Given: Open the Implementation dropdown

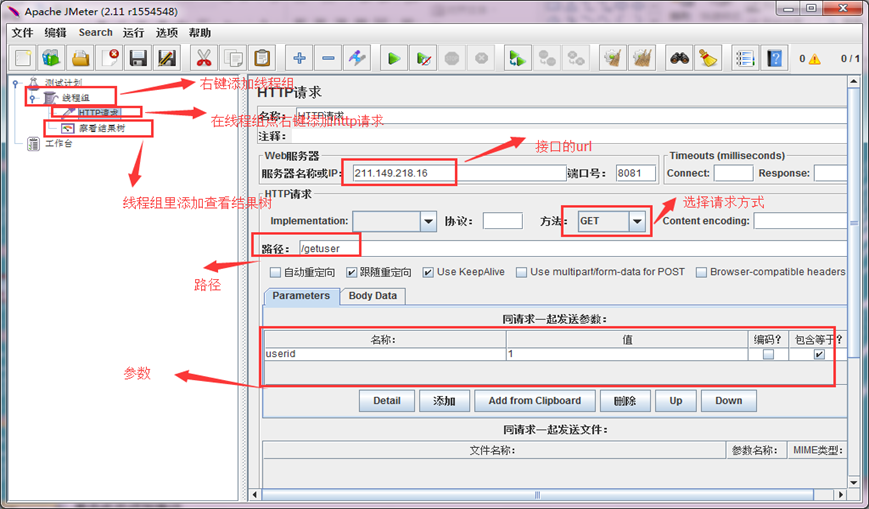Looking at the screenshot, I should [428, 221].
